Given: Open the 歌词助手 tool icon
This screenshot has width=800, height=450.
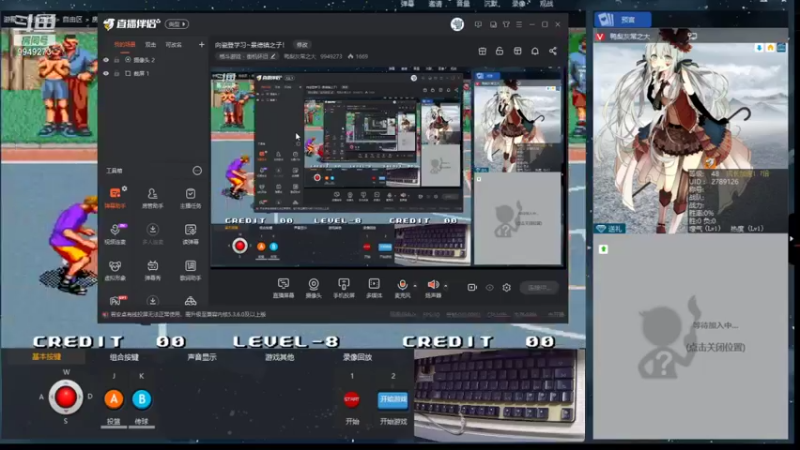Looking at the screenshot, I should pos(190,269).
